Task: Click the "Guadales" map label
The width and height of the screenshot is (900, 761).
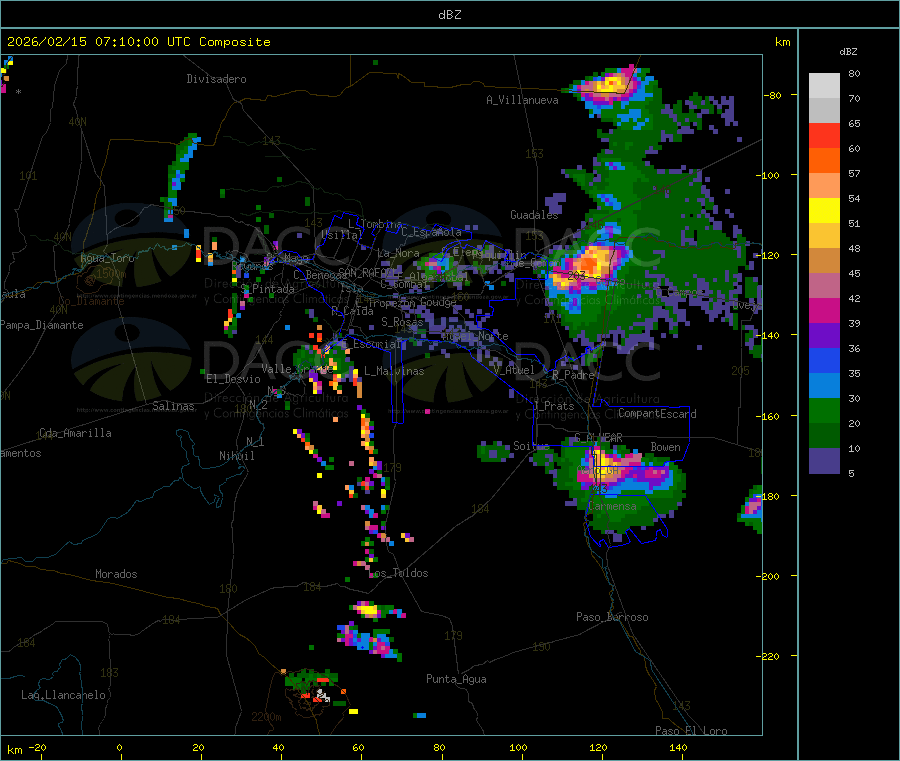Action: point(534,215)
